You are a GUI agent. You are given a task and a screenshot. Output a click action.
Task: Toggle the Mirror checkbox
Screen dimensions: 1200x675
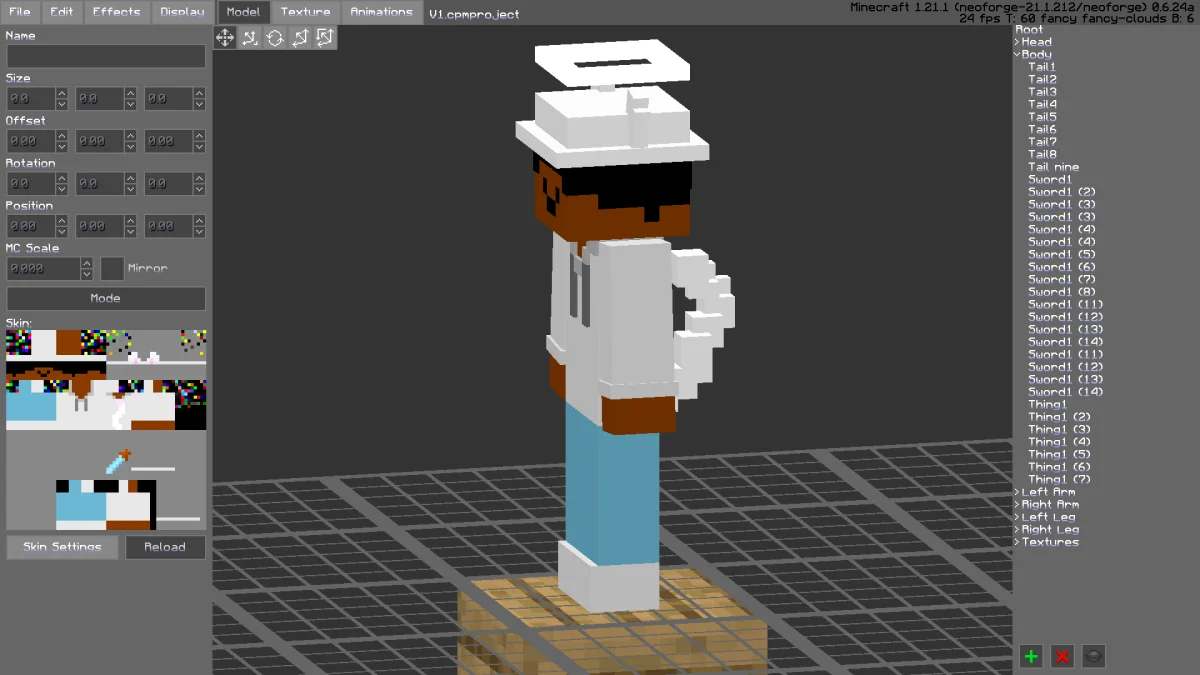coord(112,269)
